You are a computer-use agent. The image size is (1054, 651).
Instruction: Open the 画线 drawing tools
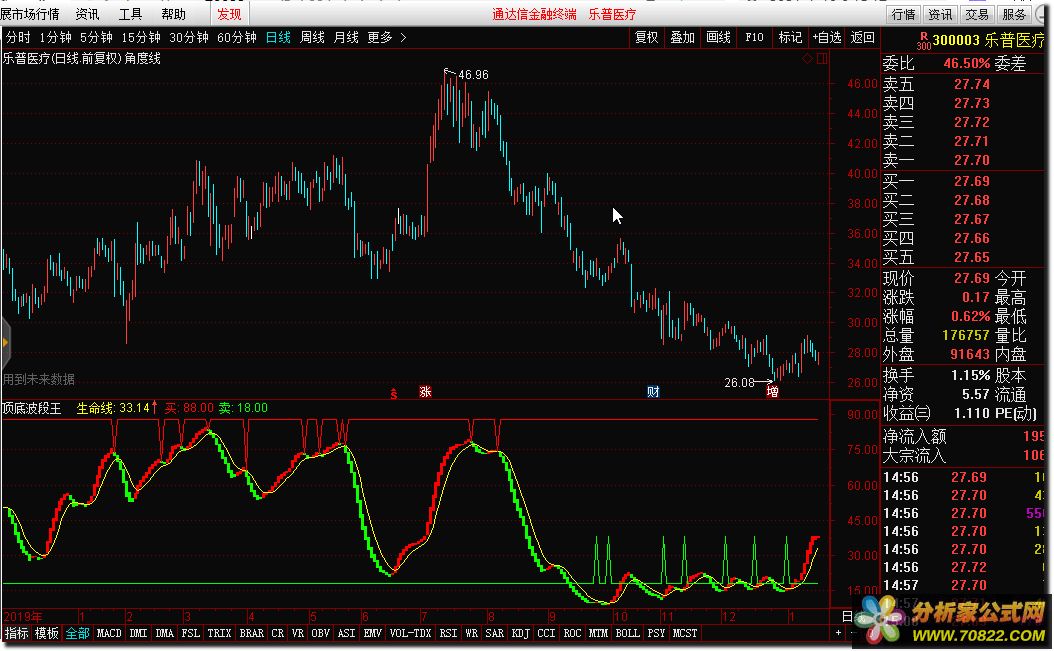click(718, 38)
